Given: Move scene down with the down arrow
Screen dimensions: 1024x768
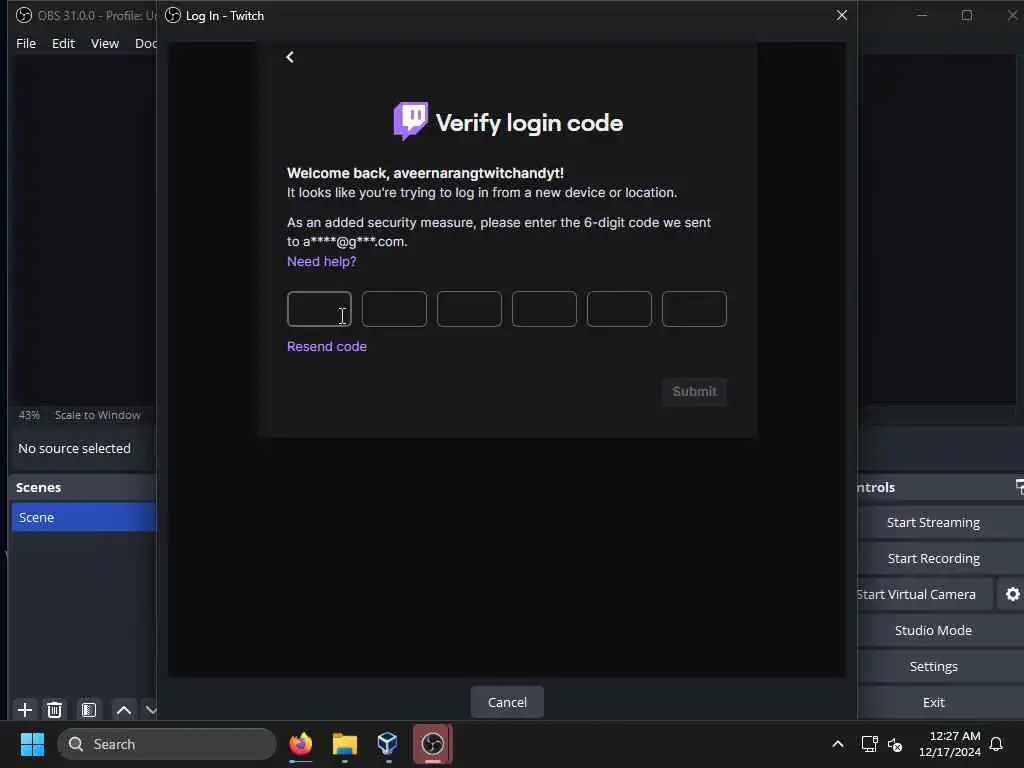Looking at the screenshot, I should point(151,710).
